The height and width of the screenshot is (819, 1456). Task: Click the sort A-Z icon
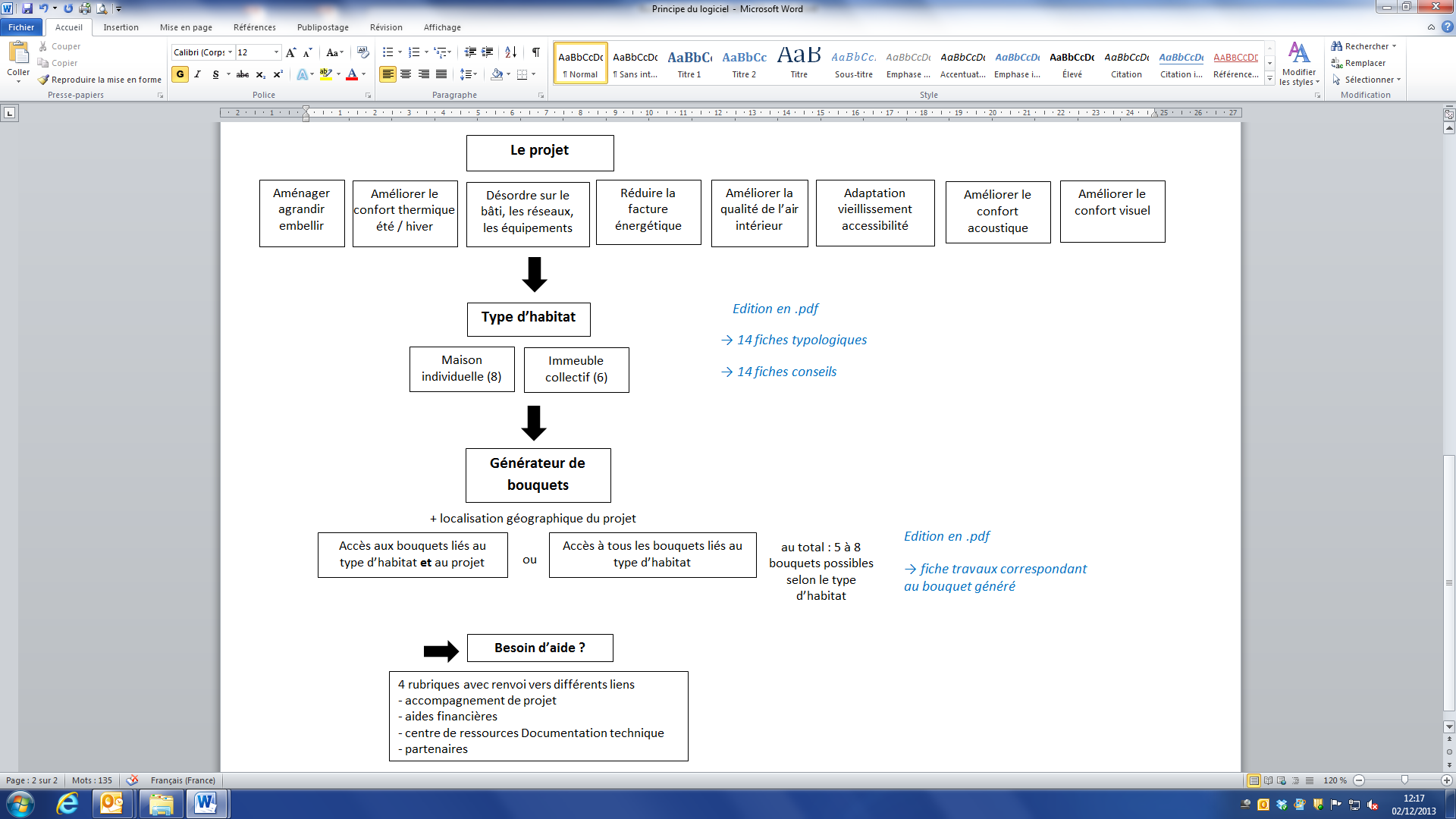click(x=510, y=52)
